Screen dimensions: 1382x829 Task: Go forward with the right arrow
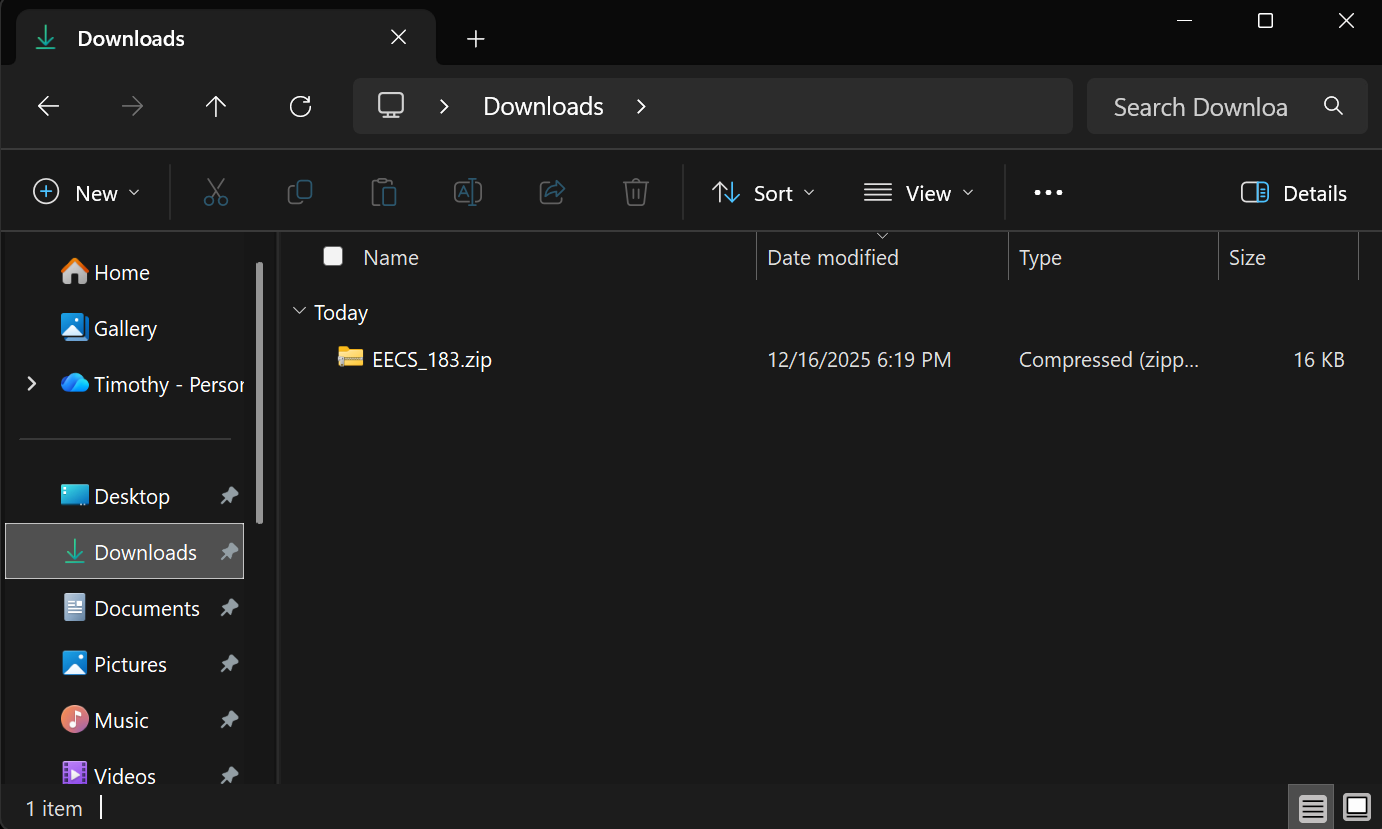[x=132, y=106]
